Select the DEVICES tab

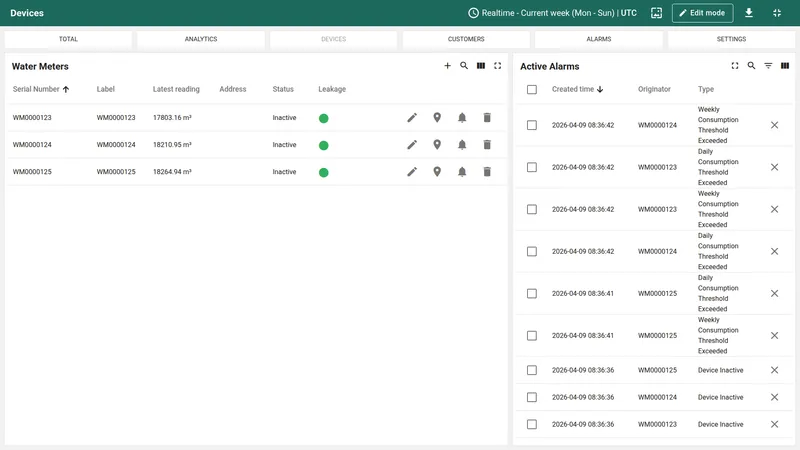coord(334,39)
